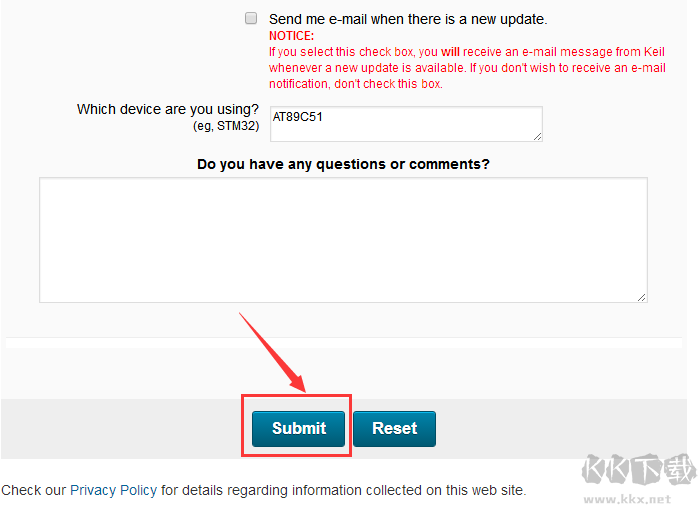Click the "Send me e-mail" checkbox label
The height and width of the screenshot is (506, 698).
[x=408, y=19]
